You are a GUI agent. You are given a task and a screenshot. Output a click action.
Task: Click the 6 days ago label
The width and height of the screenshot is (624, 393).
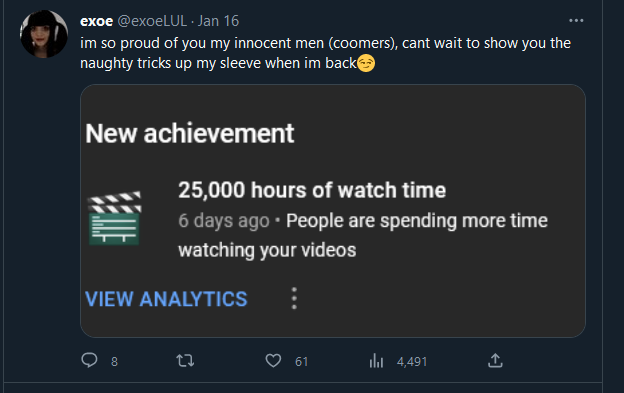(224, 221)
